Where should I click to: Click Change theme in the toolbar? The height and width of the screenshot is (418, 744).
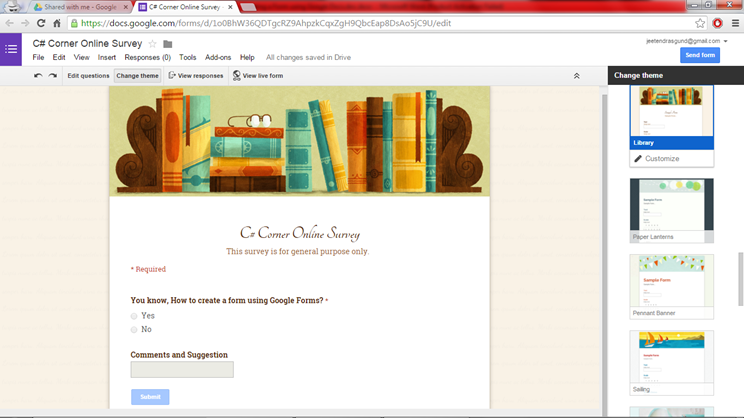(x=138, y=75)
